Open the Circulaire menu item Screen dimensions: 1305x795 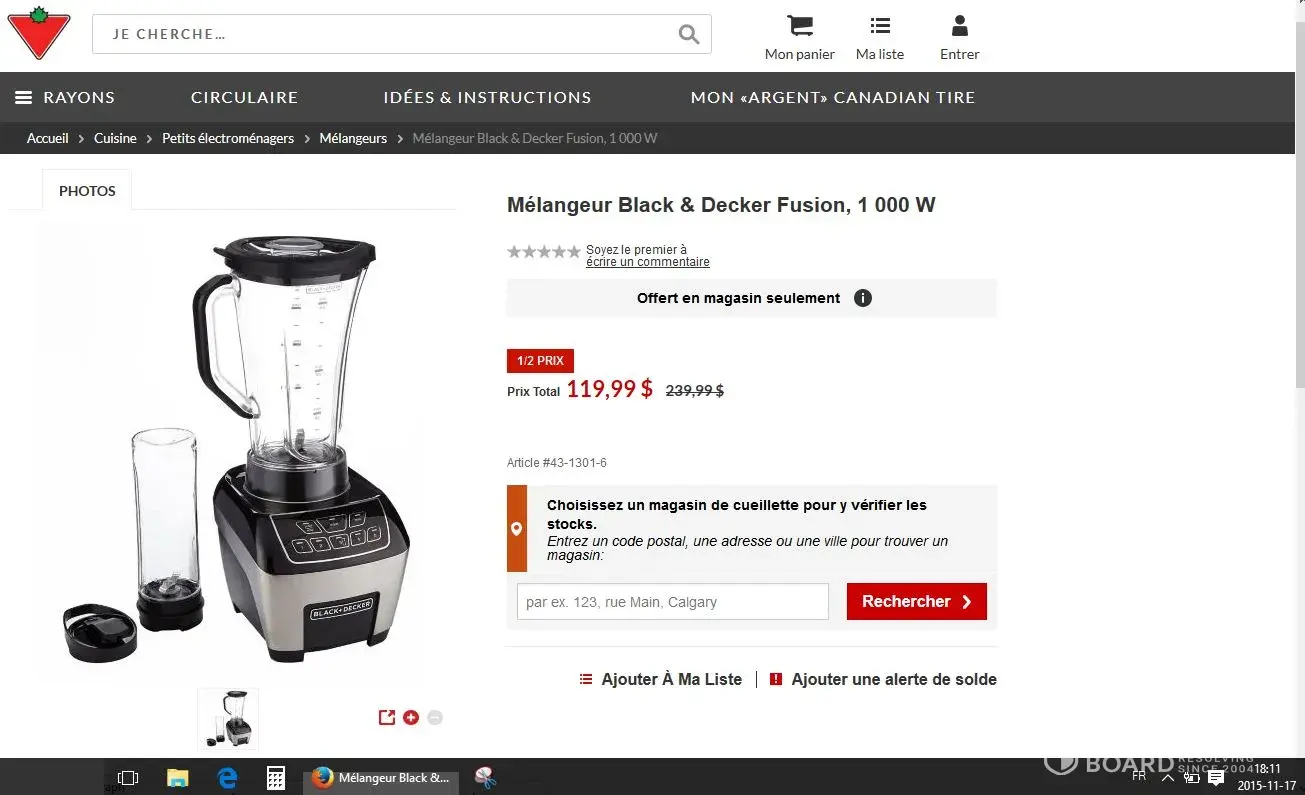tap(244, 97)
